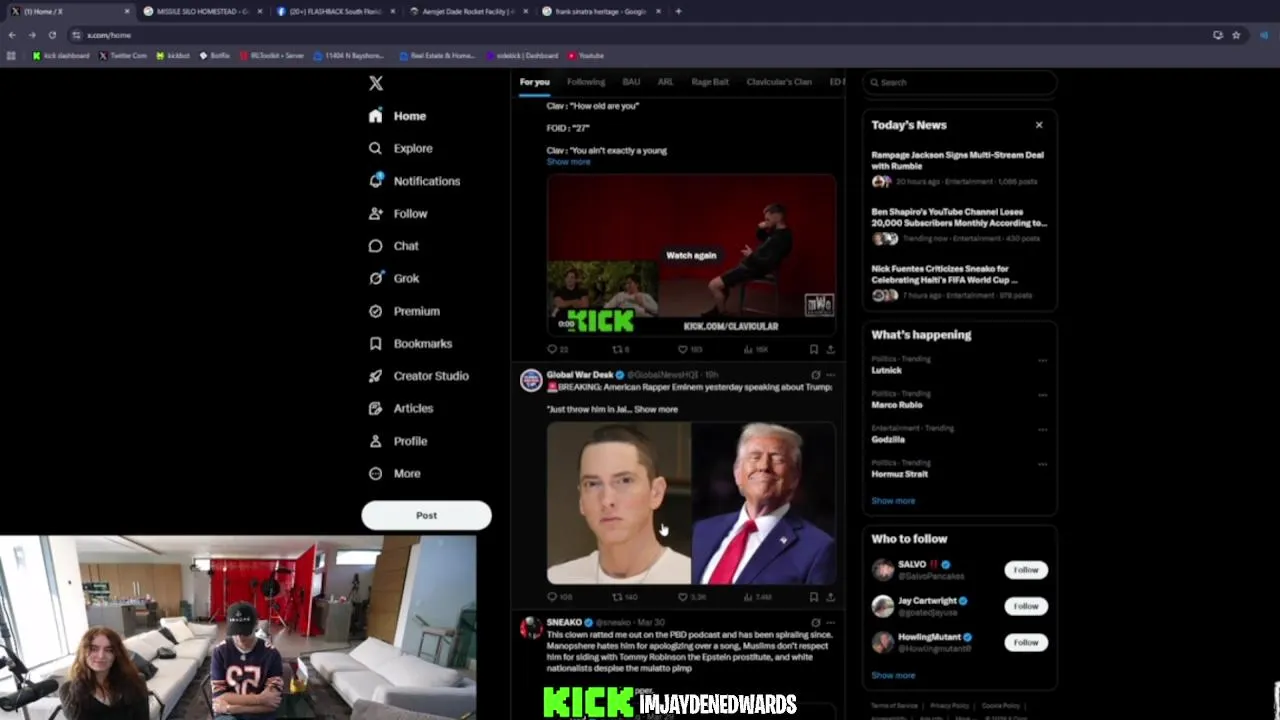Follow HowlingMutant account

[x=1026, y=642]
